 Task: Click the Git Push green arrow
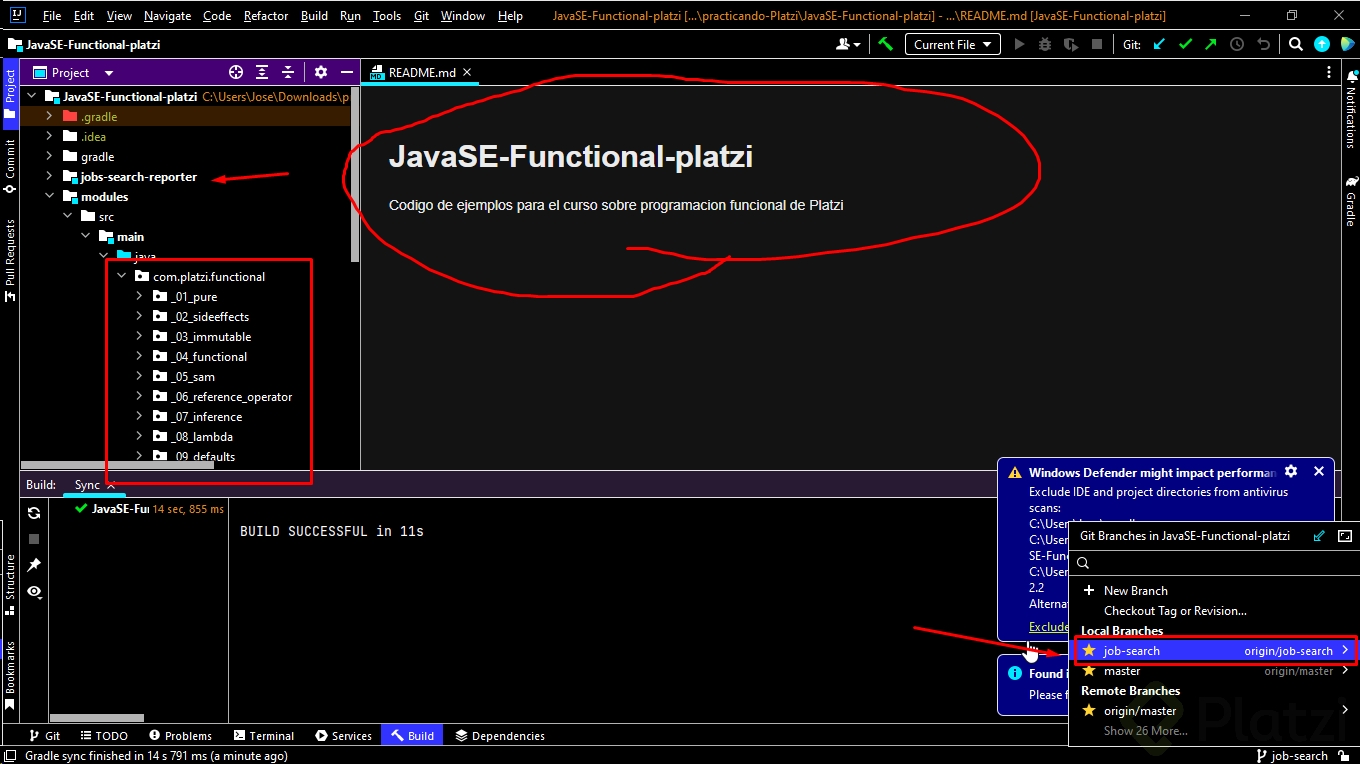1211,44
